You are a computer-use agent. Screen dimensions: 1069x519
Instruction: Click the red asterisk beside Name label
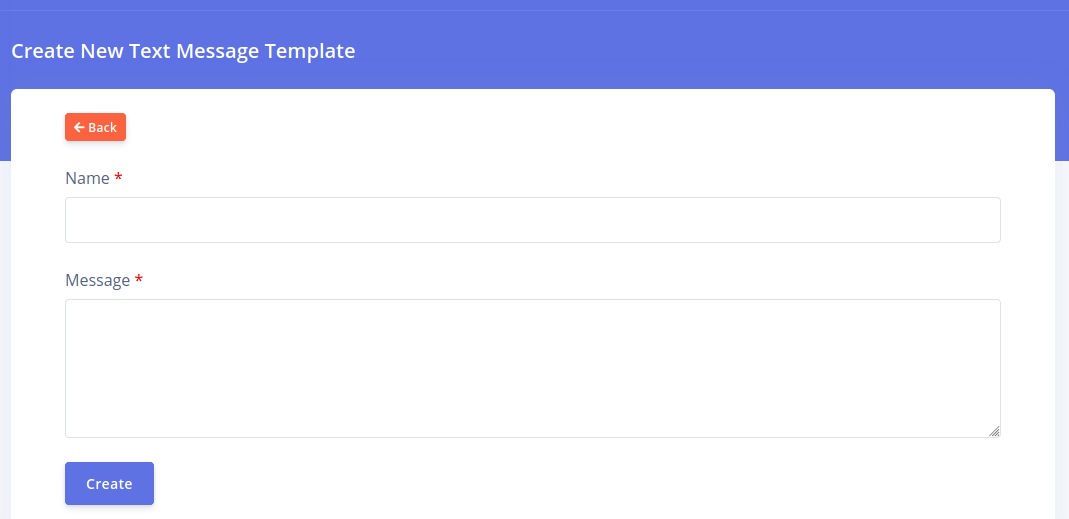119,178
